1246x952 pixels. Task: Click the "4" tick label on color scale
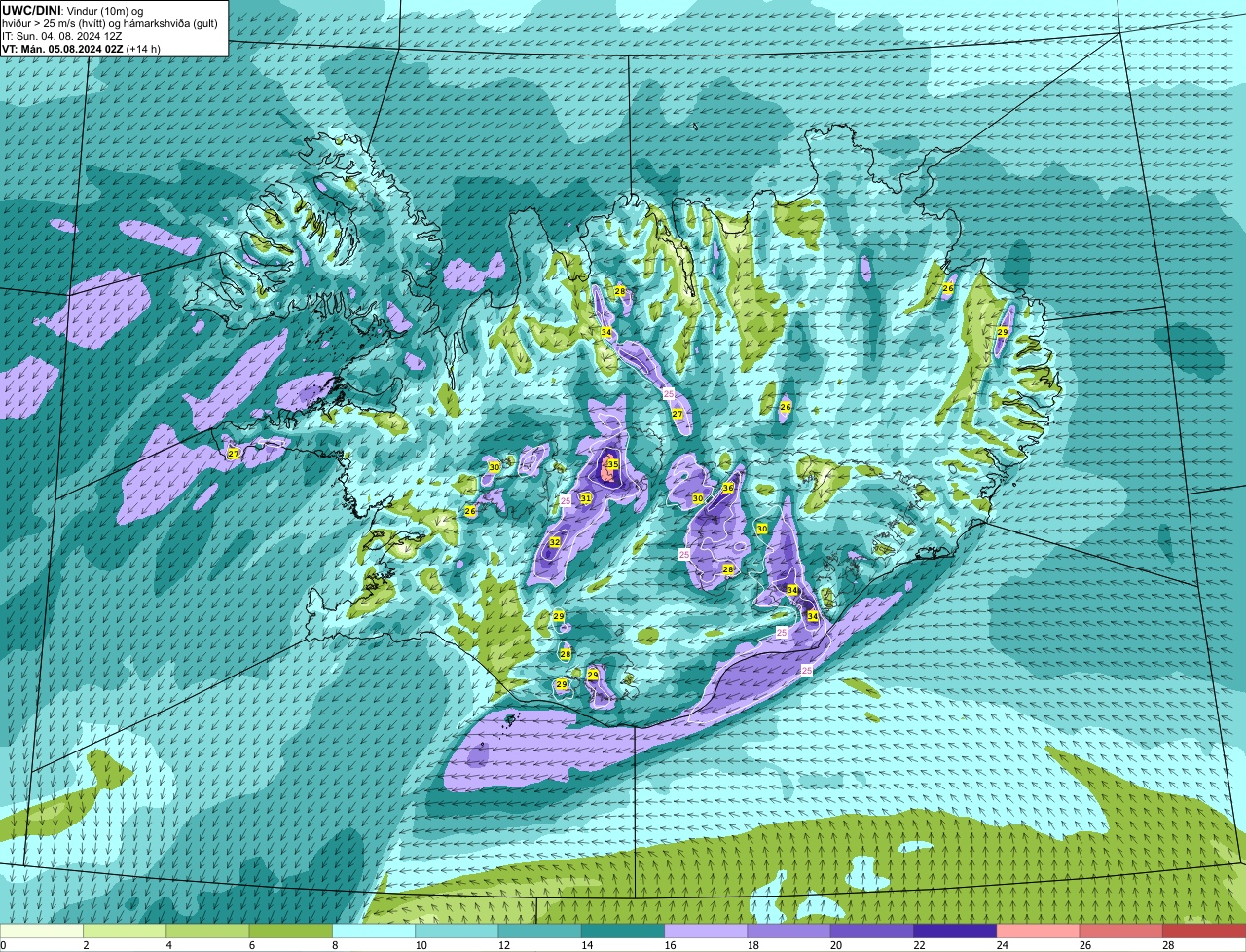tap(168, 945)
